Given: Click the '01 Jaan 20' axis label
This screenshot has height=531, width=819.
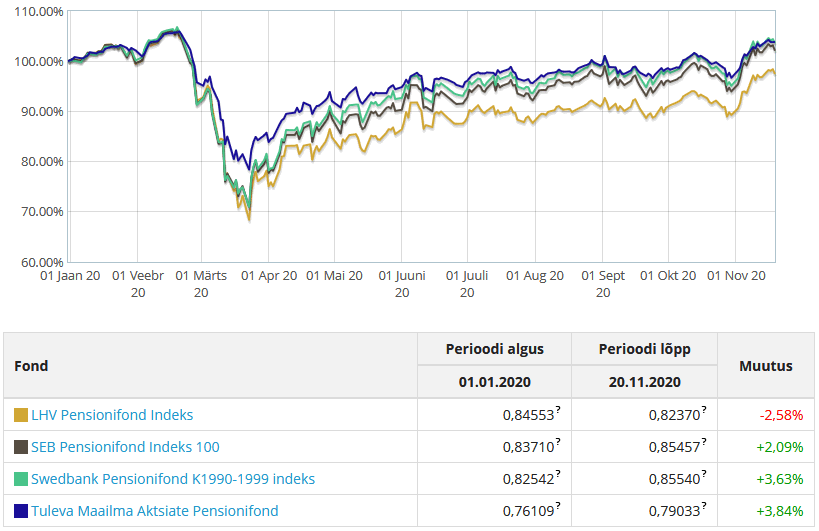Looking at the screenshot, I should point(70,276).
